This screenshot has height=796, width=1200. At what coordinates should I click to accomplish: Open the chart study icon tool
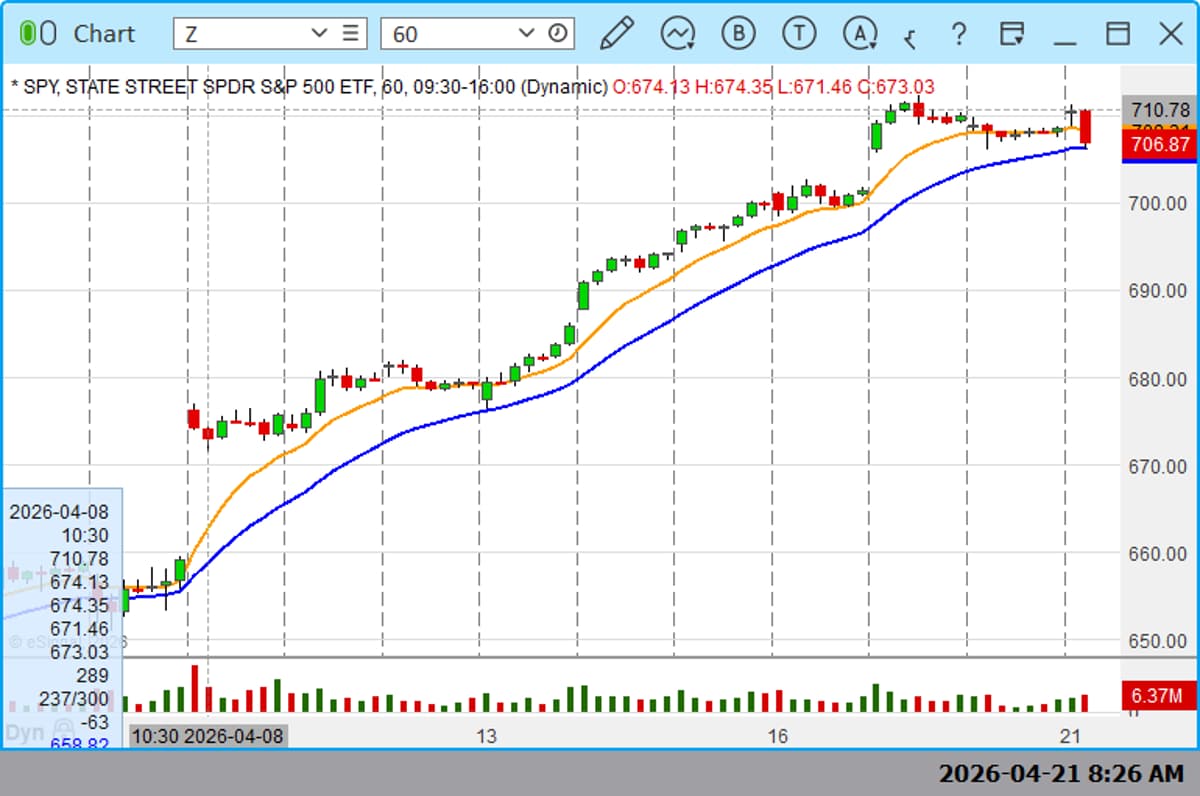tap(678, 33)
